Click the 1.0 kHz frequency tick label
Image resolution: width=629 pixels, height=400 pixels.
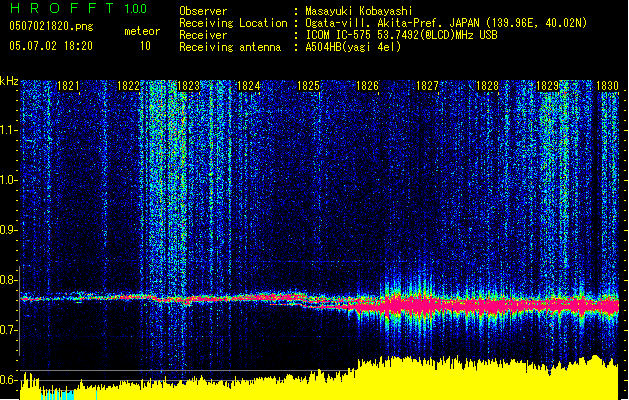(x=9, y=180)
